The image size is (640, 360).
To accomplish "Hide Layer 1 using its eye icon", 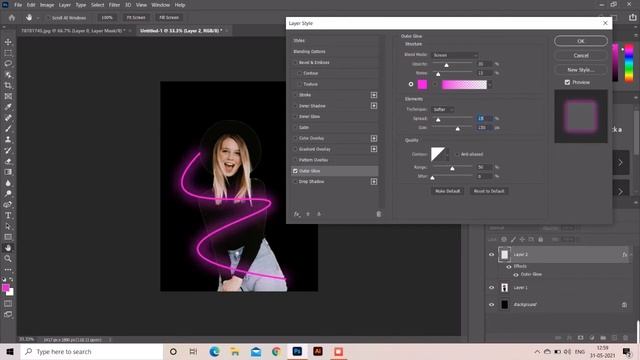I will (x=491, y=288).
